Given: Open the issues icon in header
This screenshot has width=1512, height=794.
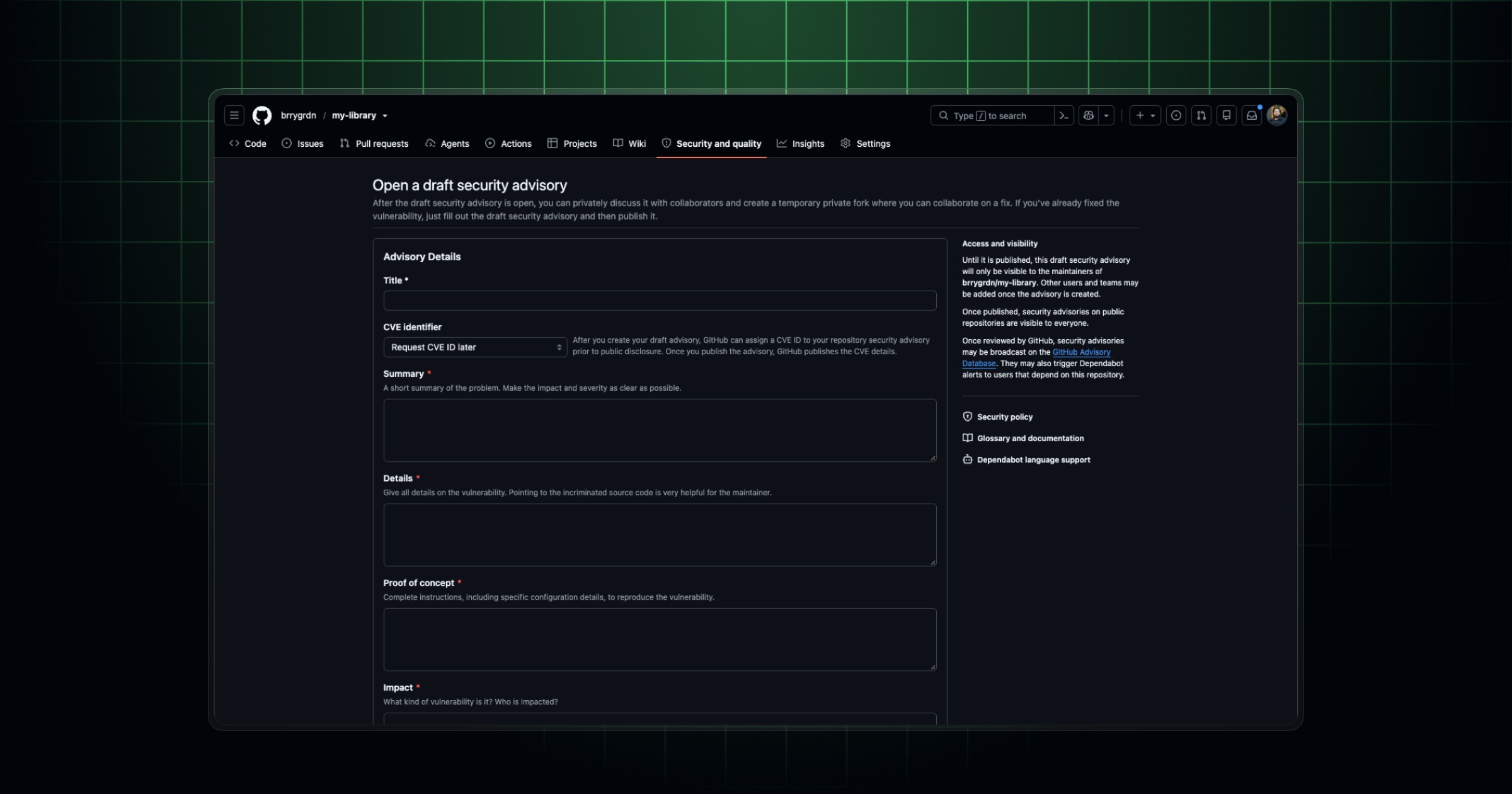Looking at the screenshot, I should pos(1176,115).
